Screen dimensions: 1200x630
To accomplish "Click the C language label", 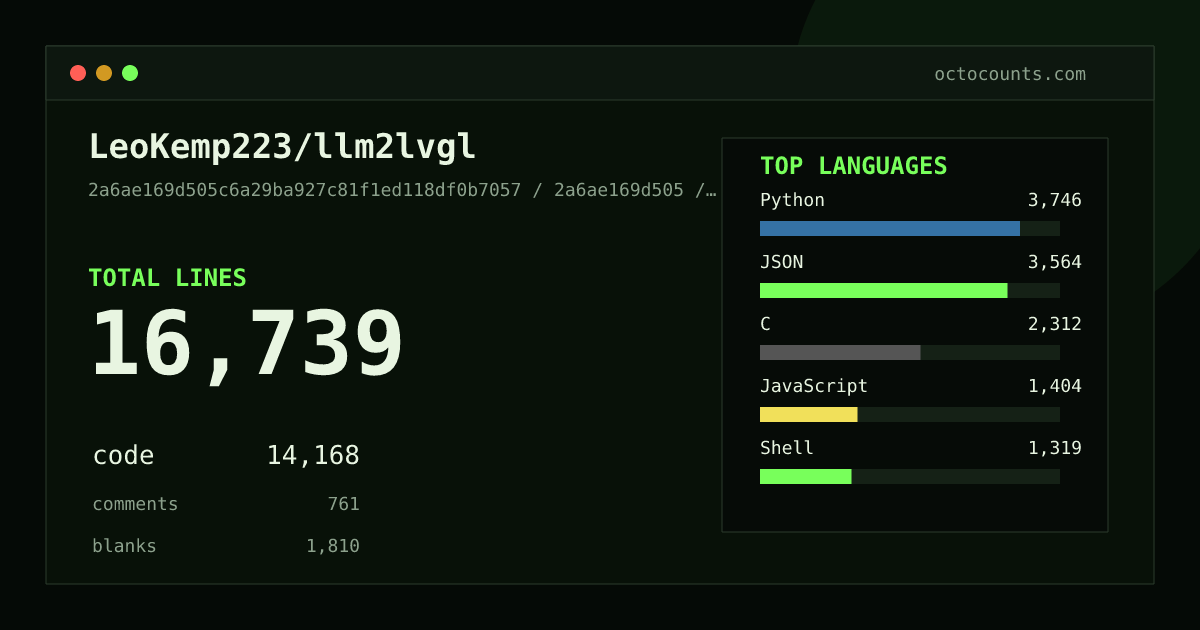I will point(765,324).
